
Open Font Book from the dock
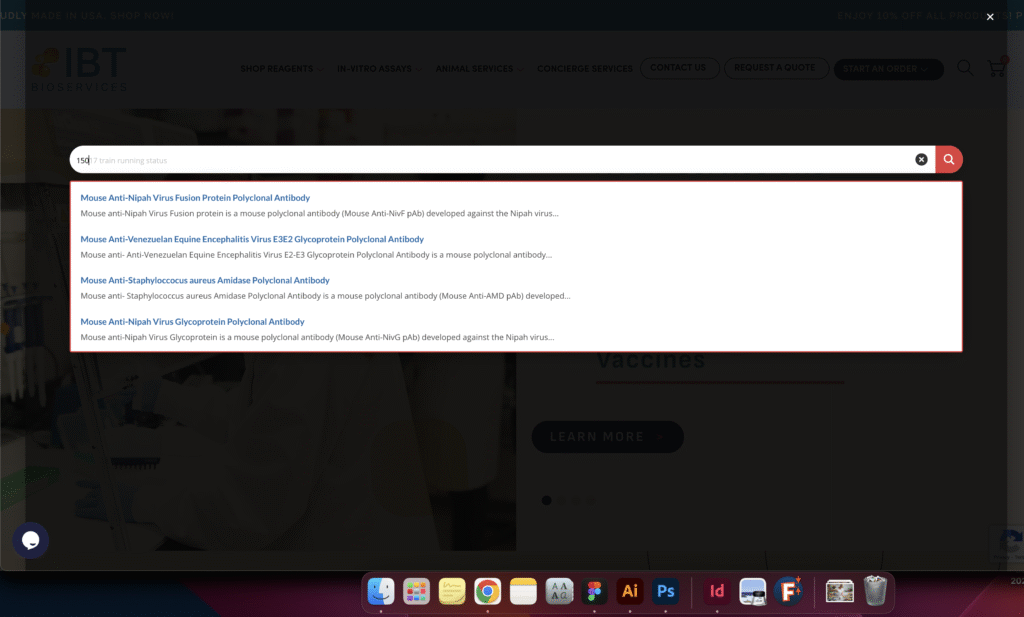click(559, 592)
